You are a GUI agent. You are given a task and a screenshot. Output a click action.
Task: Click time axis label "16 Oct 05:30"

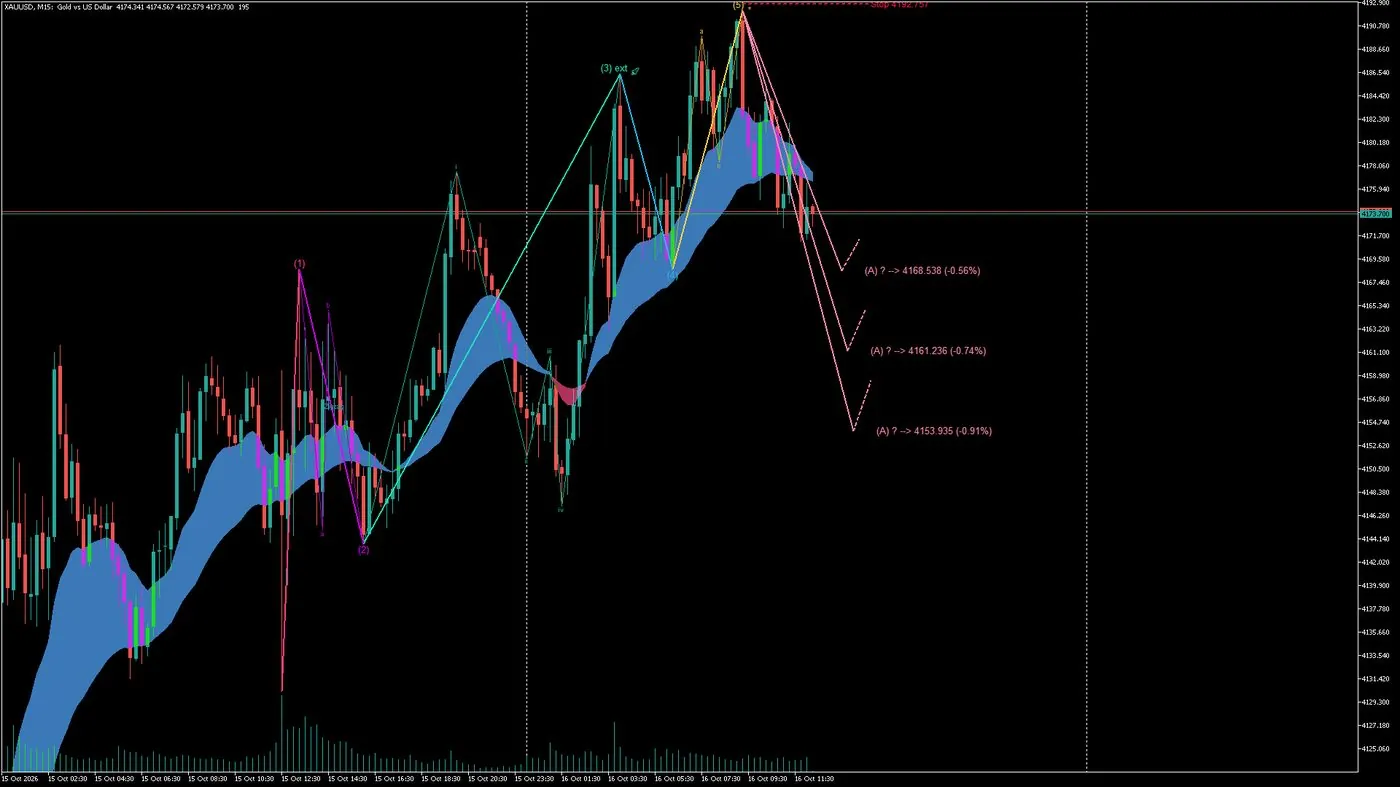tap(674, 778)
